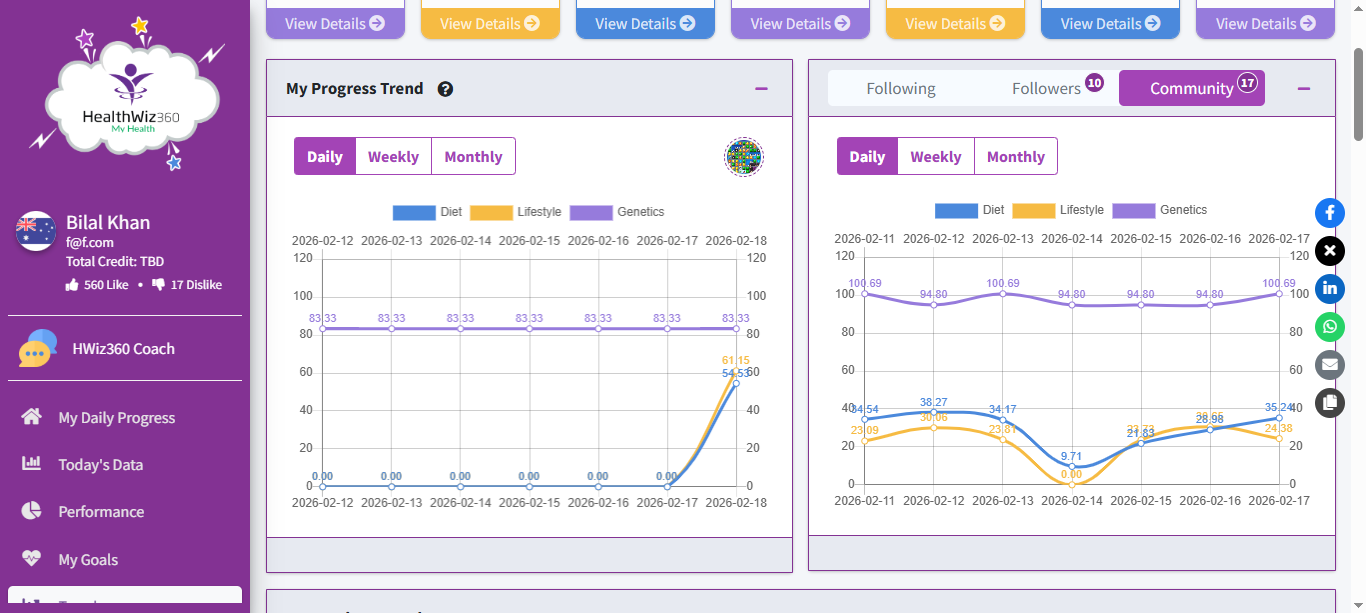Click the 35.24 Diet point in Community chart
The image size is (1366, 613).
coord(1279,418)
